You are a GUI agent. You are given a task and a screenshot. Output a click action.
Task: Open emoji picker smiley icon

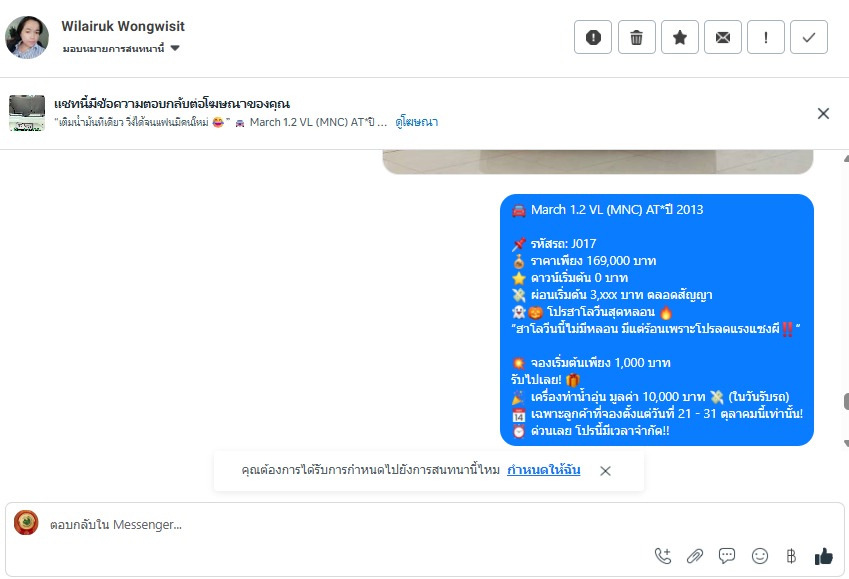tap(760, 556)
